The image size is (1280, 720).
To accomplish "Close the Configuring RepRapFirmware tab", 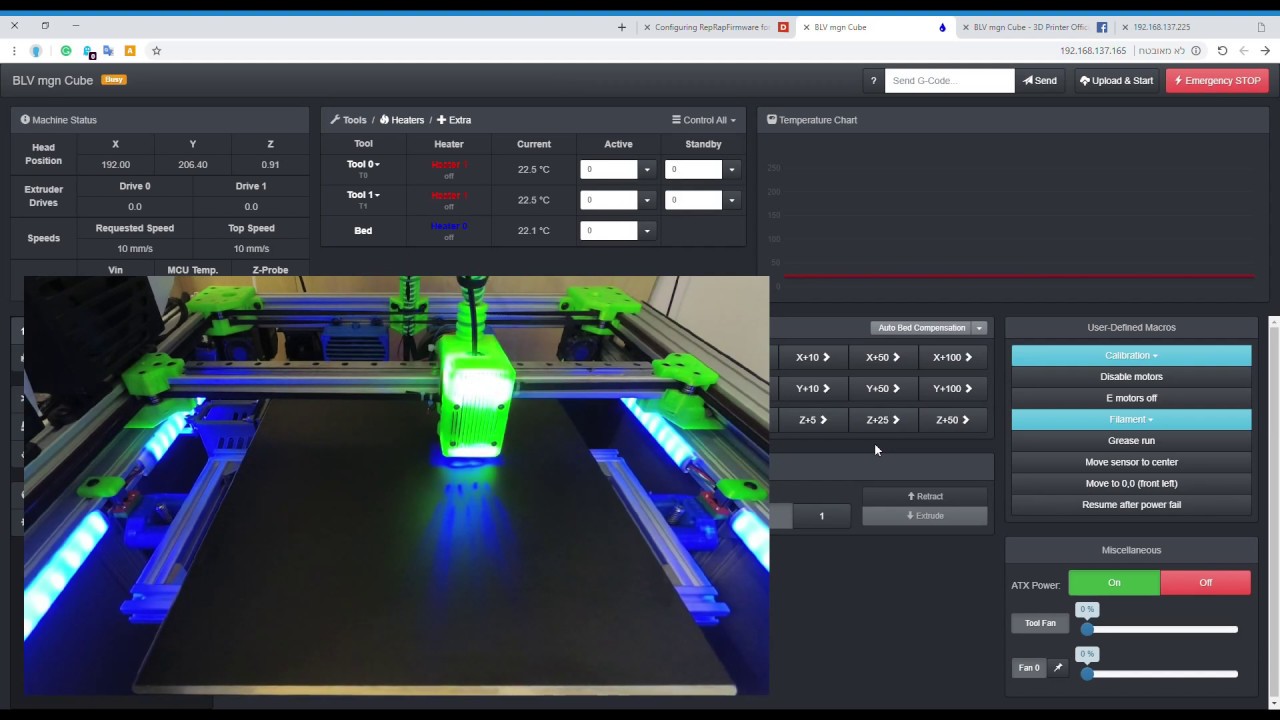I will pos(648,27).
